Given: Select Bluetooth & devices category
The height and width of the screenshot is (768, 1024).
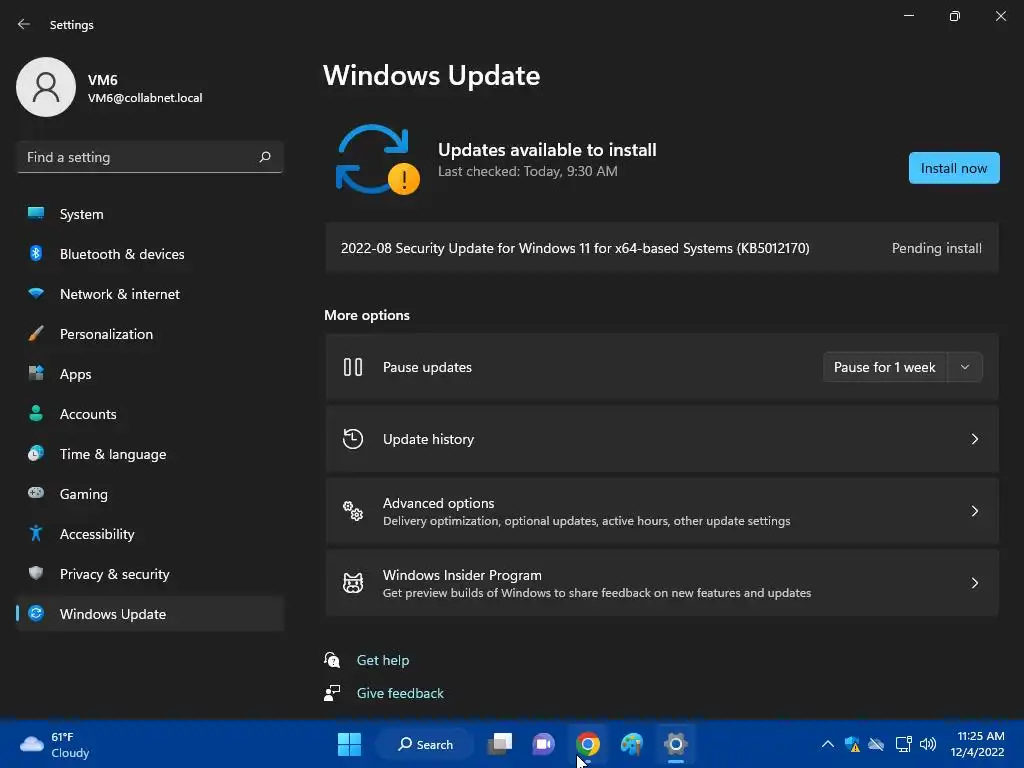Looking at the screenshot, I should 150,254.
